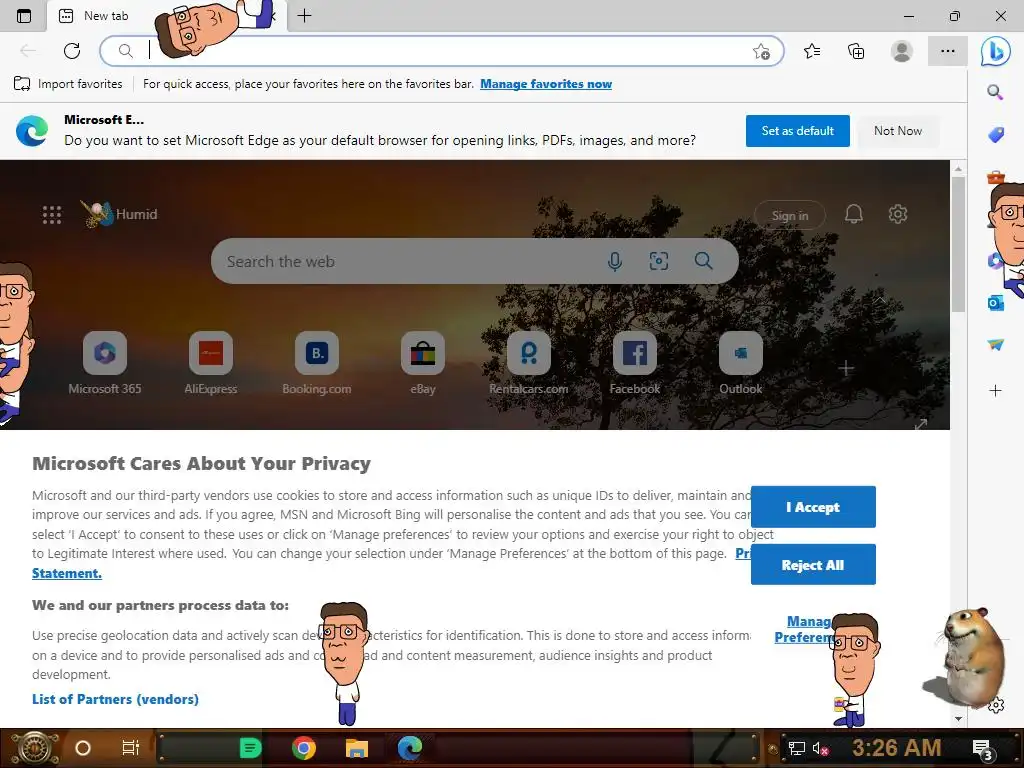The width and height of the screenshot is (1024, 768).
Task: Open the app launcher grid icon
Action: coord(52,215)
